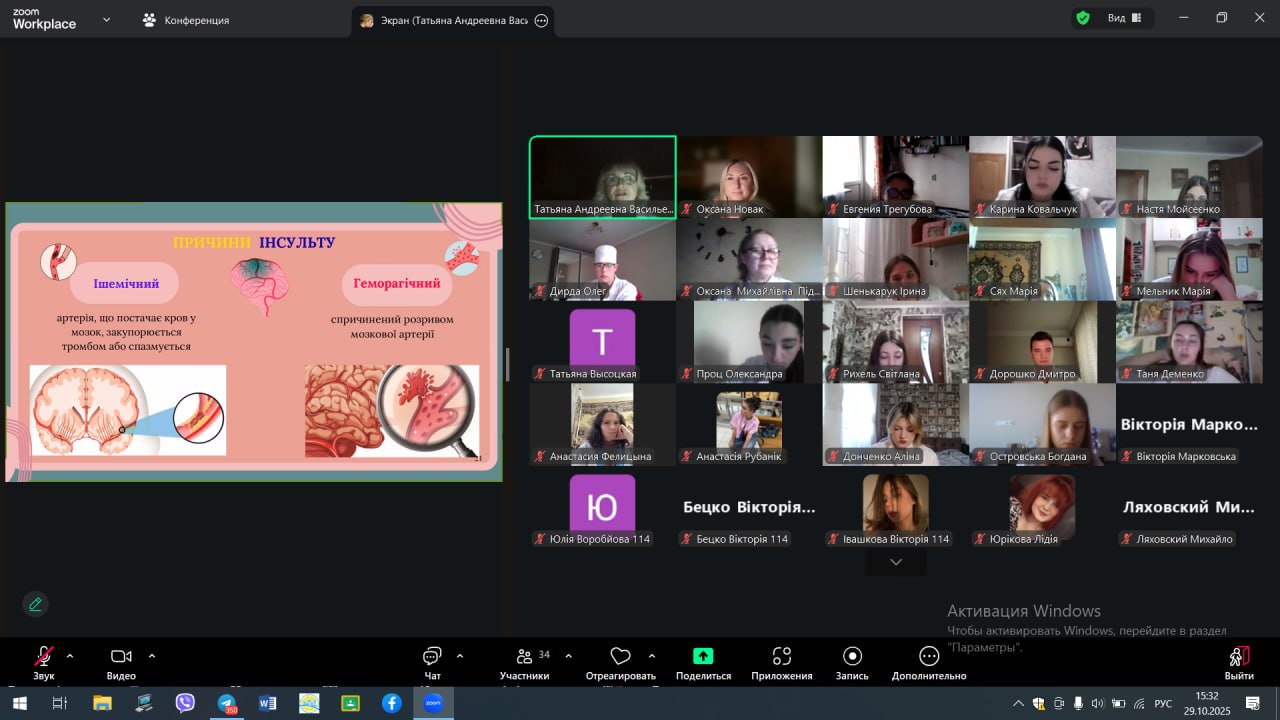
Task: Show more participants with down chevron
Action: click(895, 562)
